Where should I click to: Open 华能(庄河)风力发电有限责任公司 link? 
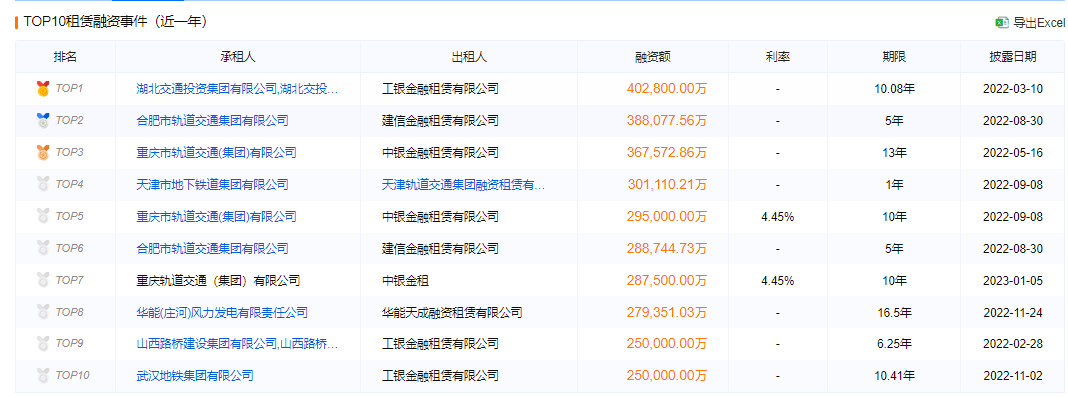click(x=221, y=313)
